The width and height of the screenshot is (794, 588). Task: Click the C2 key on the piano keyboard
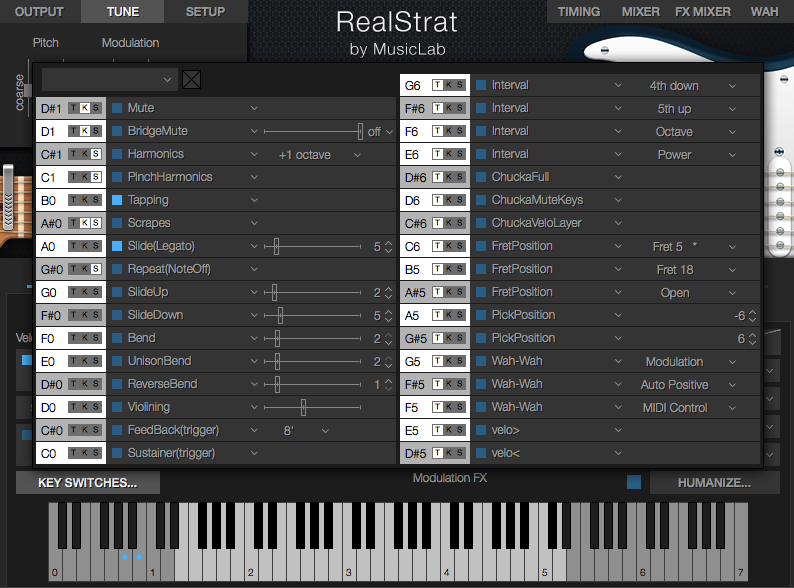coord(251,567)
